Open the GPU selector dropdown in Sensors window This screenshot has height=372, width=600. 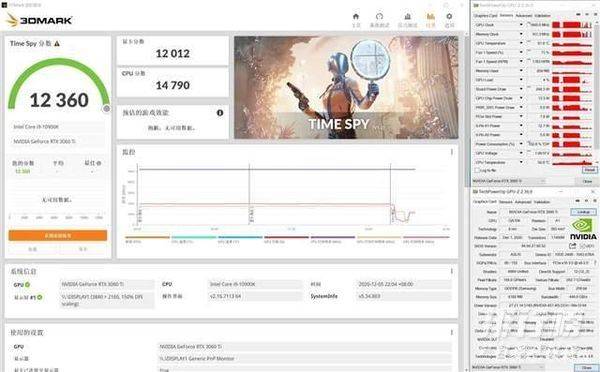coord(509,181)
